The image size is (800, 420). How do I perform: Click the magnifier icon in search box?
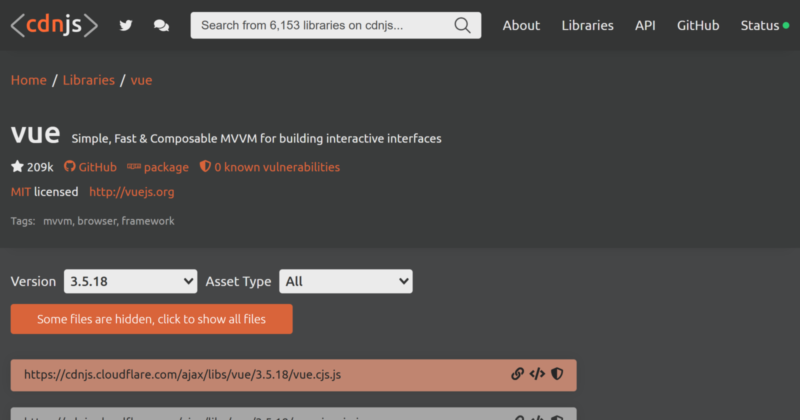click(461, 25)
